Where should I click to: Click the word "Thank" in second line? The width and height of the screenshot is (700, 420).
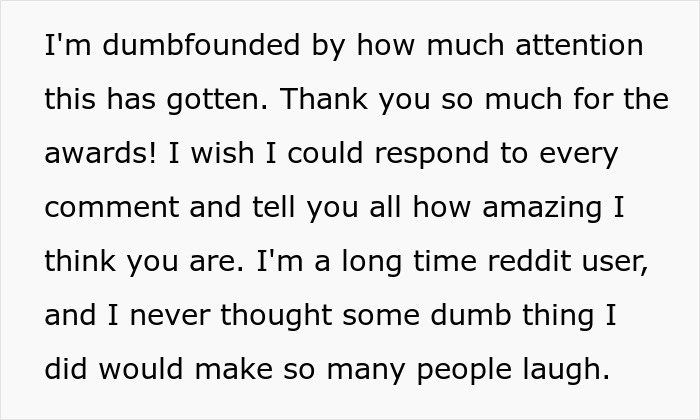[324, 99]
